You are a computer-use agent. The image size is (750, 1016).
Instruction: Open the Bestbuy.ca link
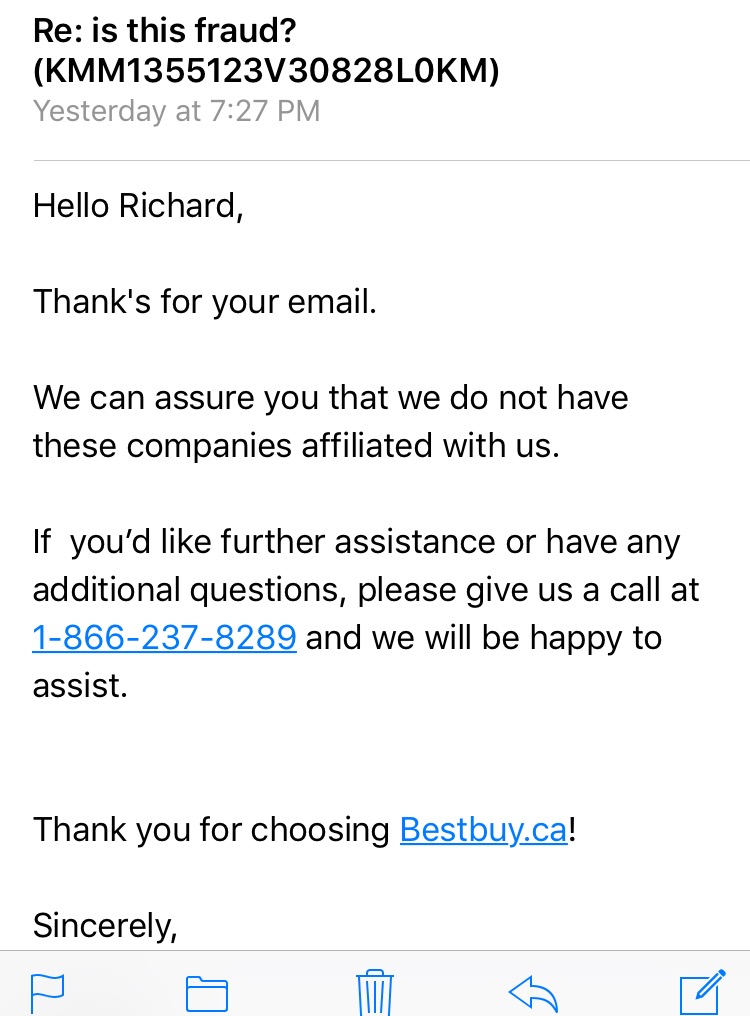tap(484, 830)
